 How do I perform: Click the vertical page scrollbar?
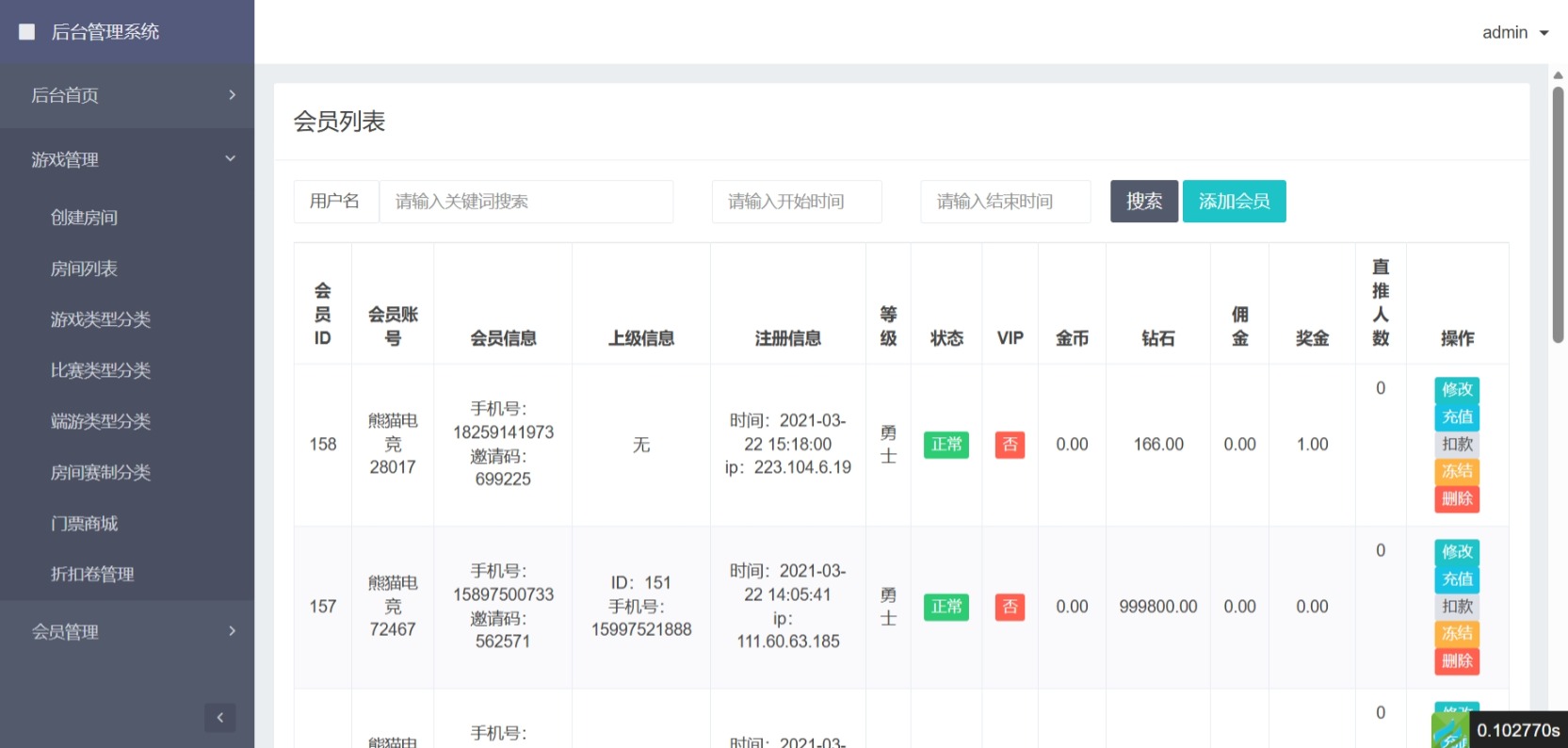click(1558, 217)
